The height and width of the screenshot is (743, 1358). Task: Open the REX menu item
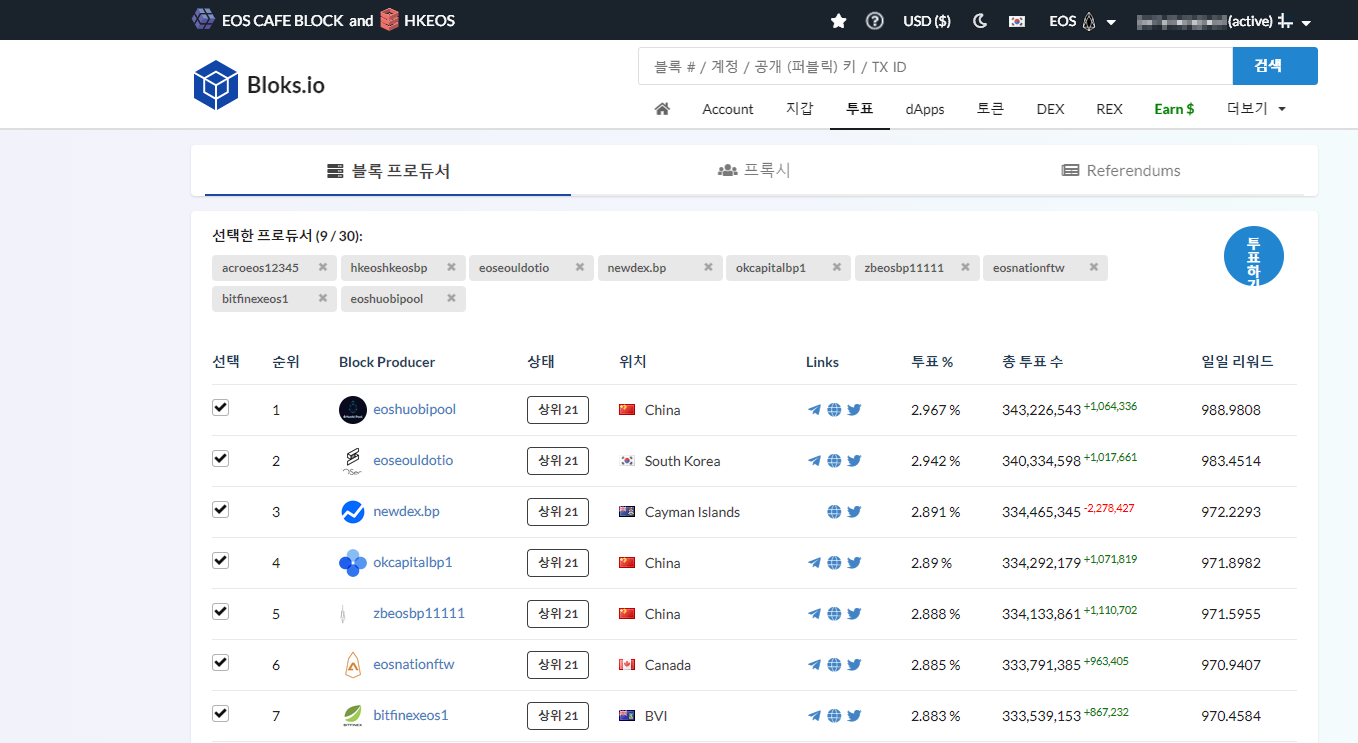pyautogui.click(x=1109, y=109)
